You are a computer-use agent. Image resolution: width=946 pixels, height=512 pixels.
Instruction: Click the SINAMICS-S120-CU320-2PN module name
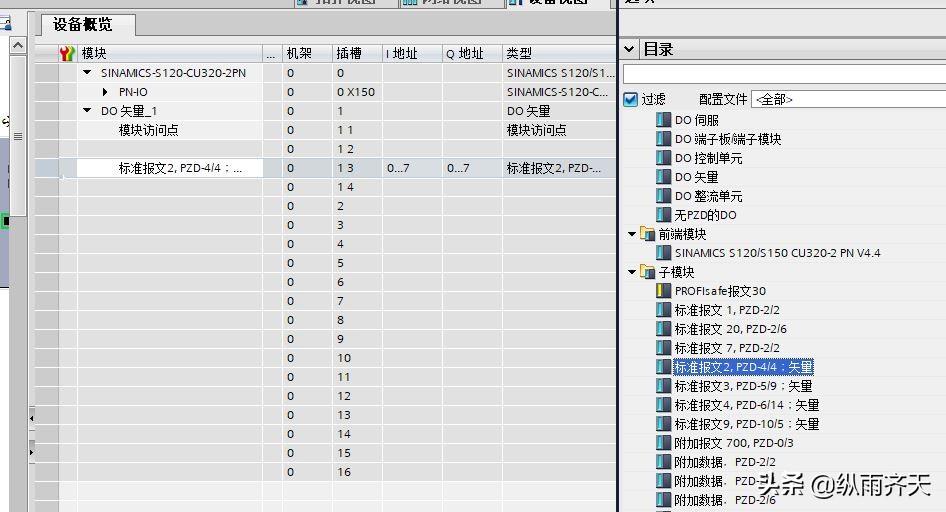pyautogui.click(x=173, y=72)
